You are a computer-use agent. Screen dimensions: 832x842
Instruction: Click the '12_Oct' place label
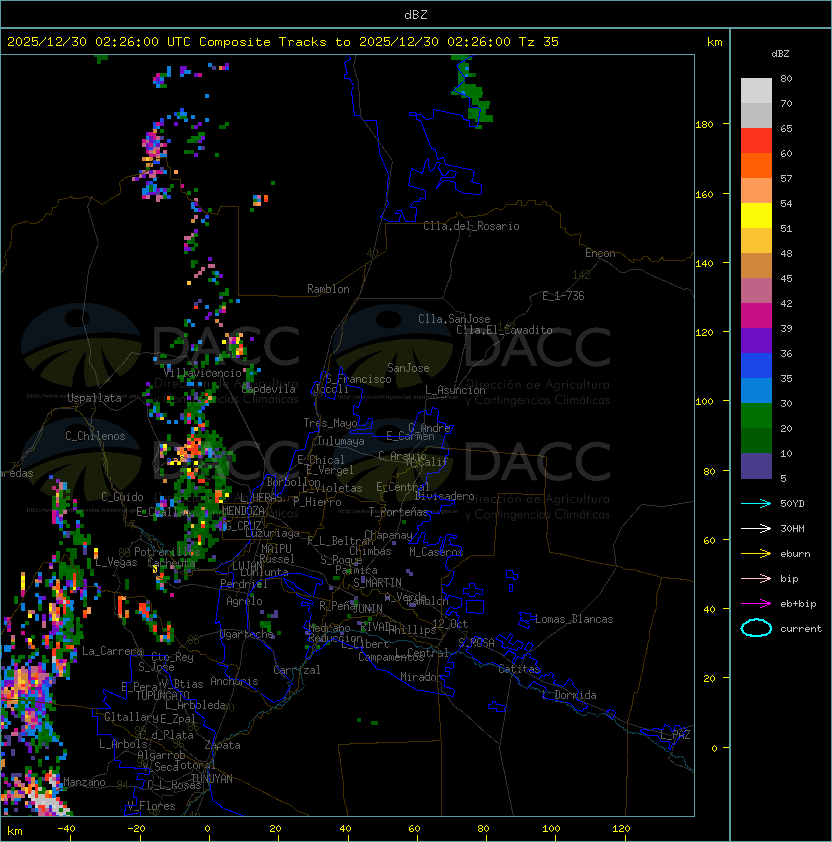[450, 624]
